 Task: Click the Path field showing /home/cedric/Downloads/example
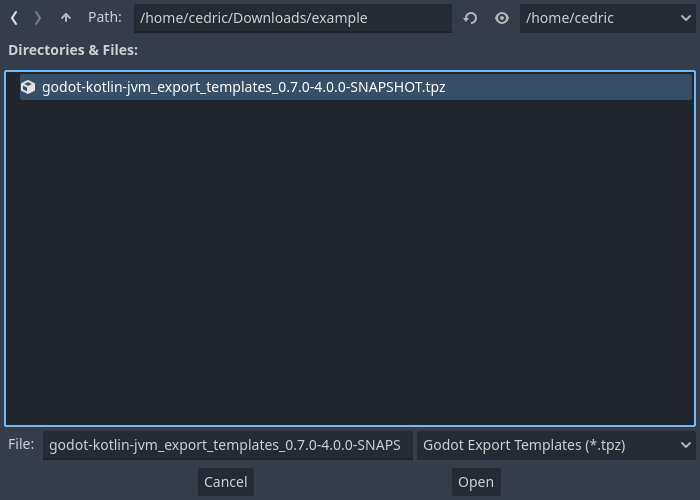point(293,18)
